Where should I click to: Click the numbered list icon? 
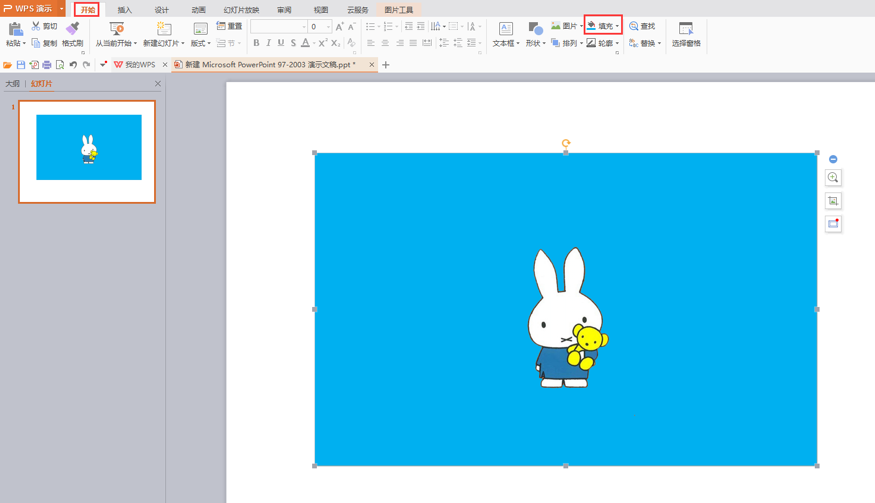coord(388,26)
